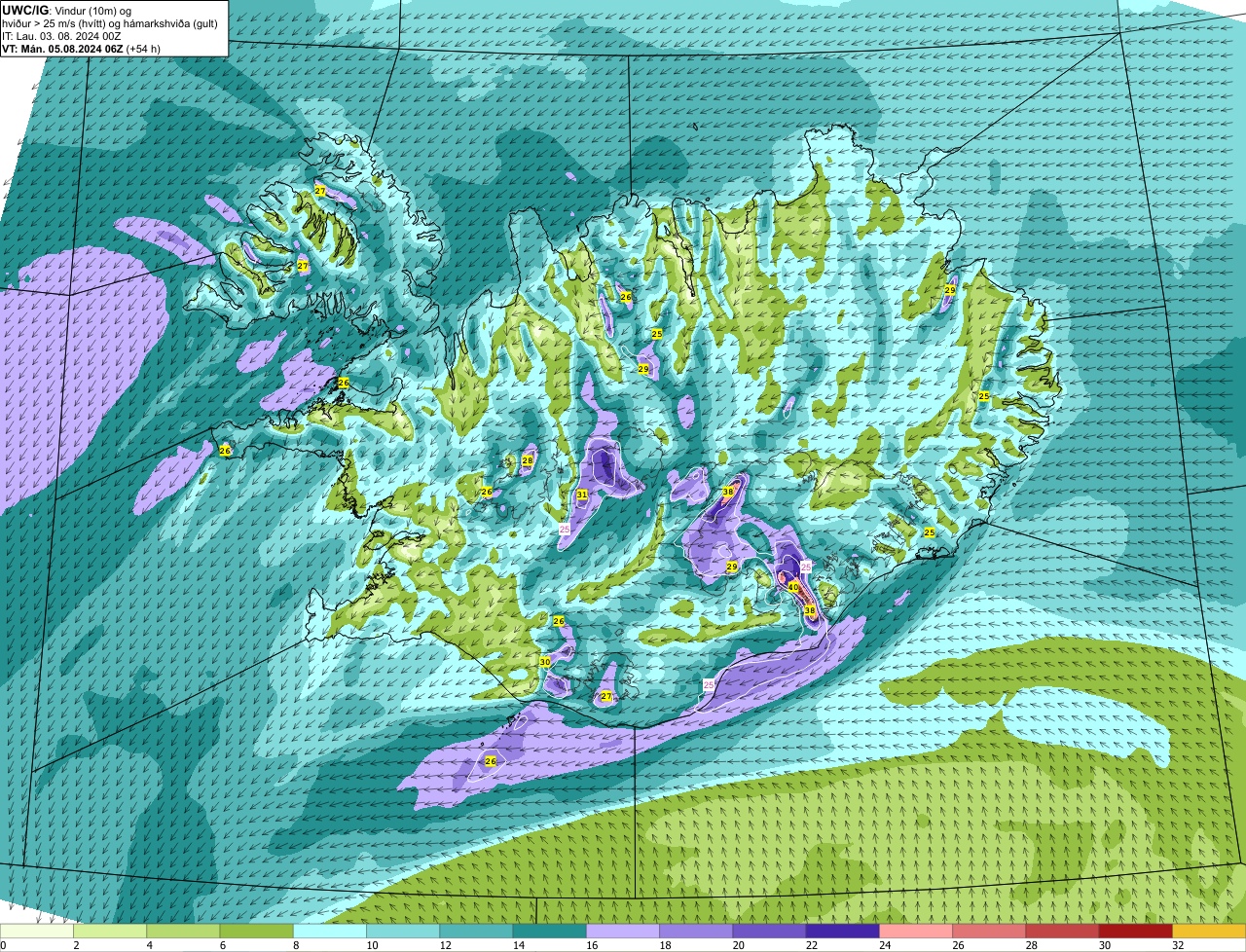
Task: Click the legend swatch between 30 and 32
Action: [x=1135, y=932]
